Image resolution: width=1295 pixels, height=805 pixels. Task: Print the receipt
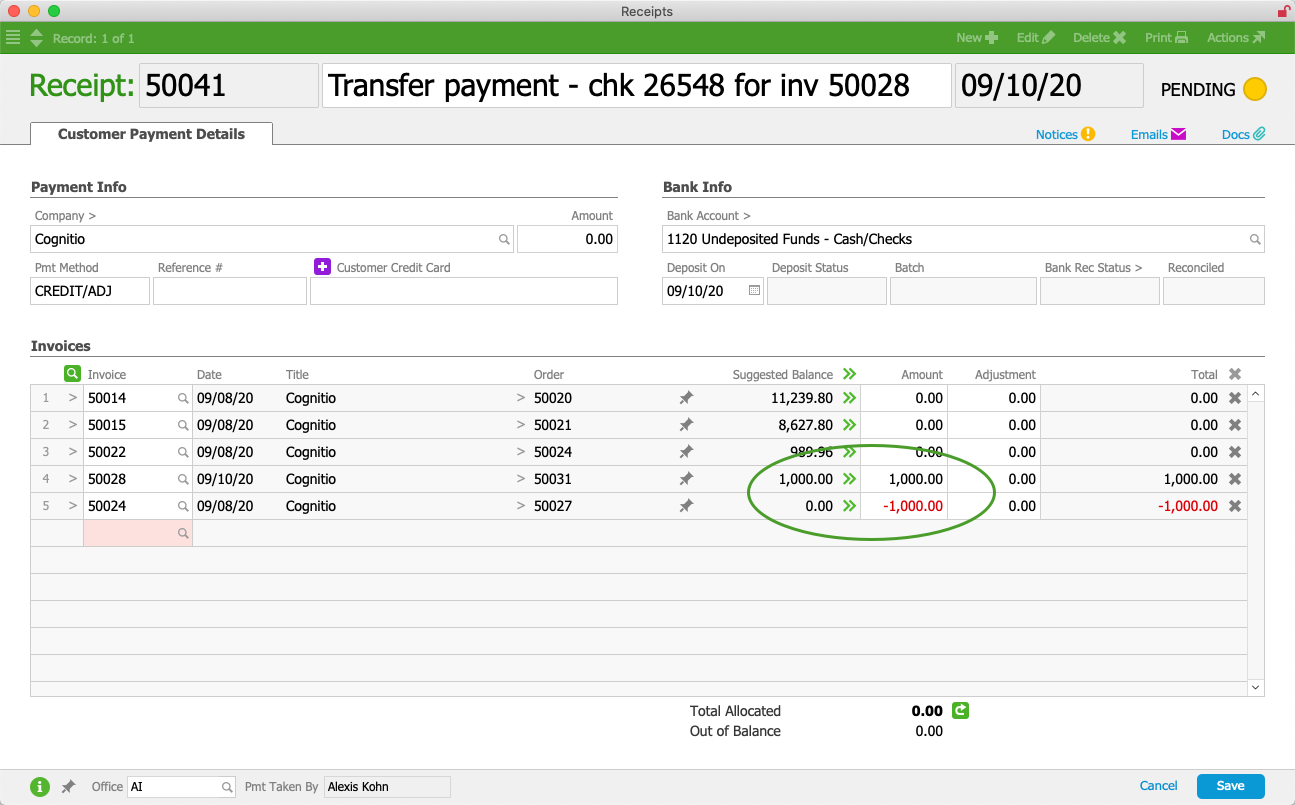click(1166, 38)
